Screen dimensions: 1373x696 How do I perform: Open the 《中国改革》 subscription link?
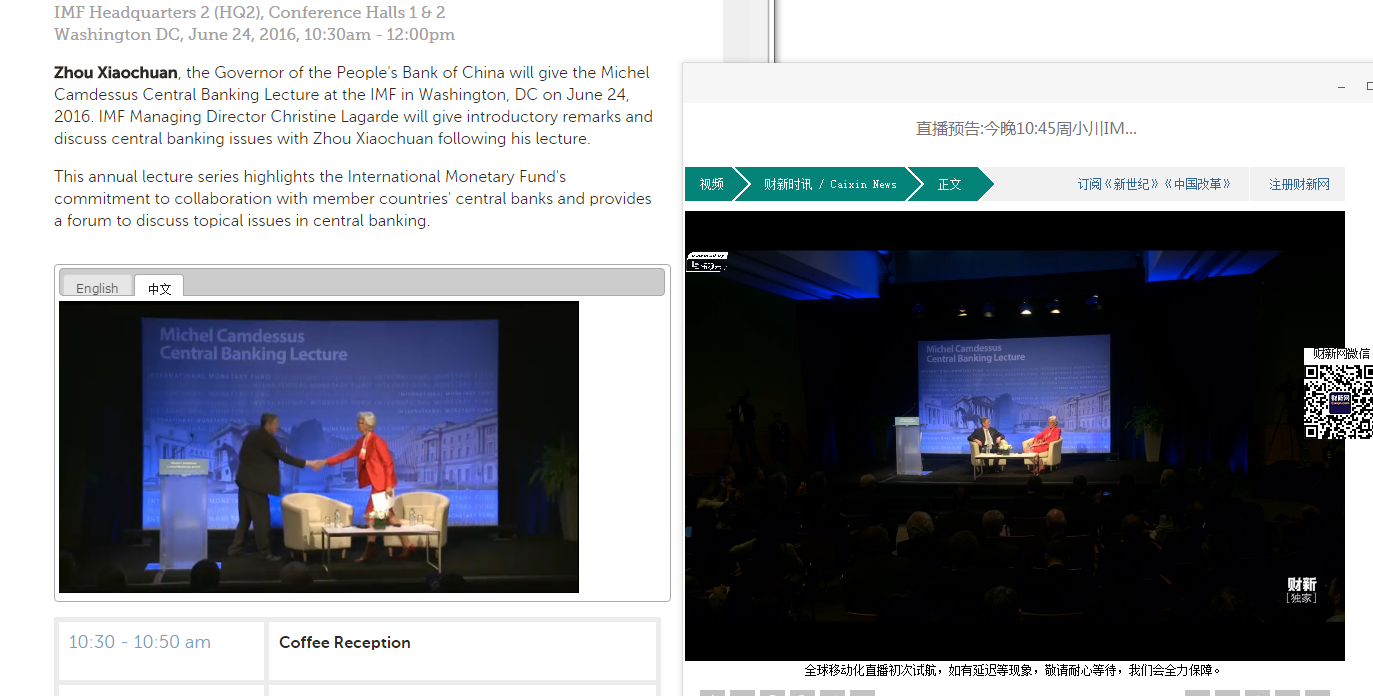point(1201,184)
